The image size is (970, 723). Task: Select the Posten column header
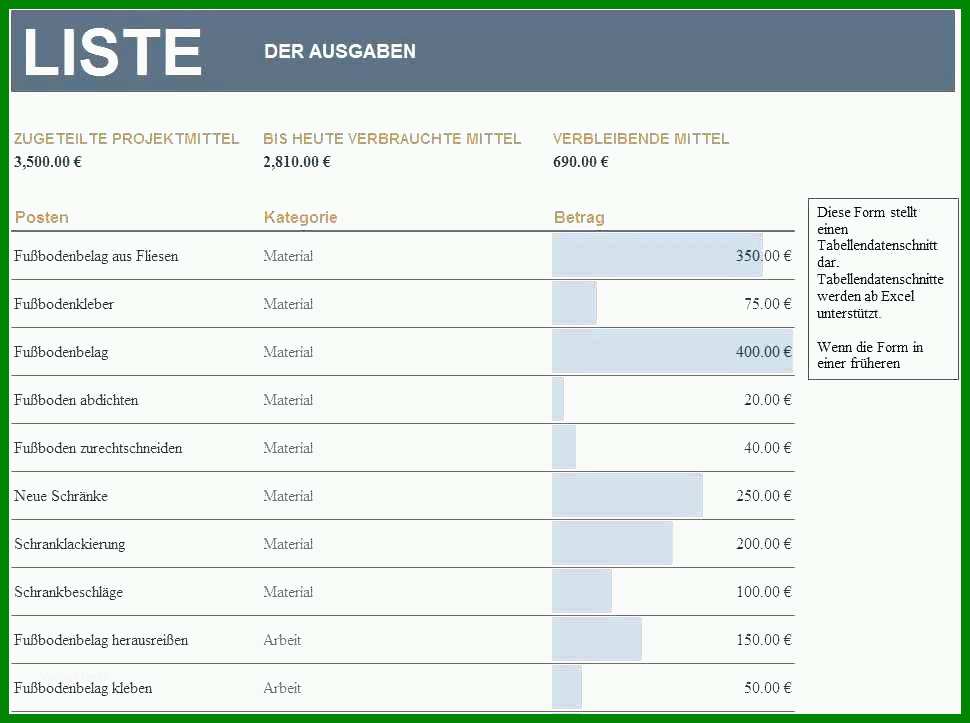(x=41, y=218)
